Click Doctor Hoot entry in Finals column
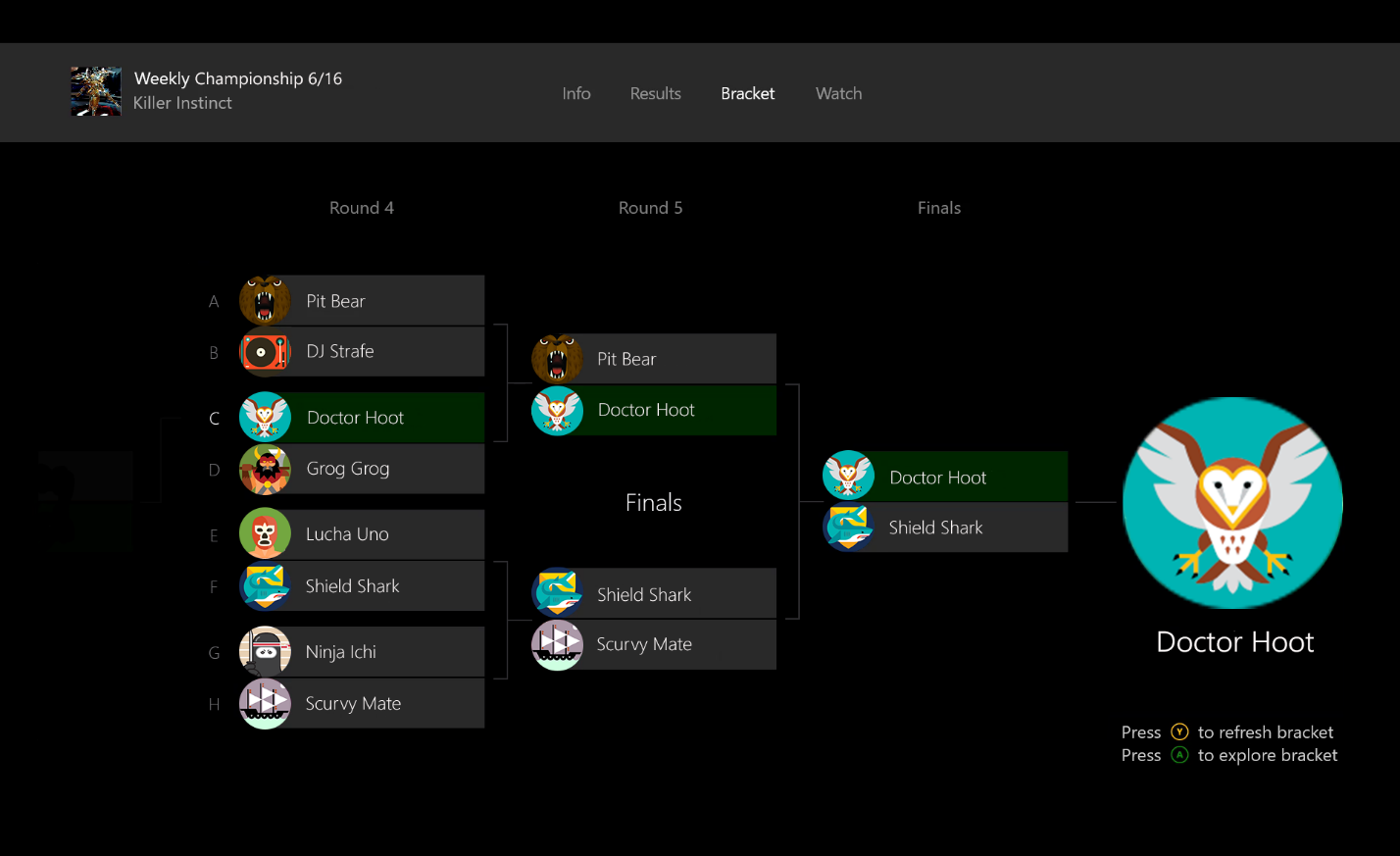Viewport: 1400px width, 856px height. click(x=971, y=478)
